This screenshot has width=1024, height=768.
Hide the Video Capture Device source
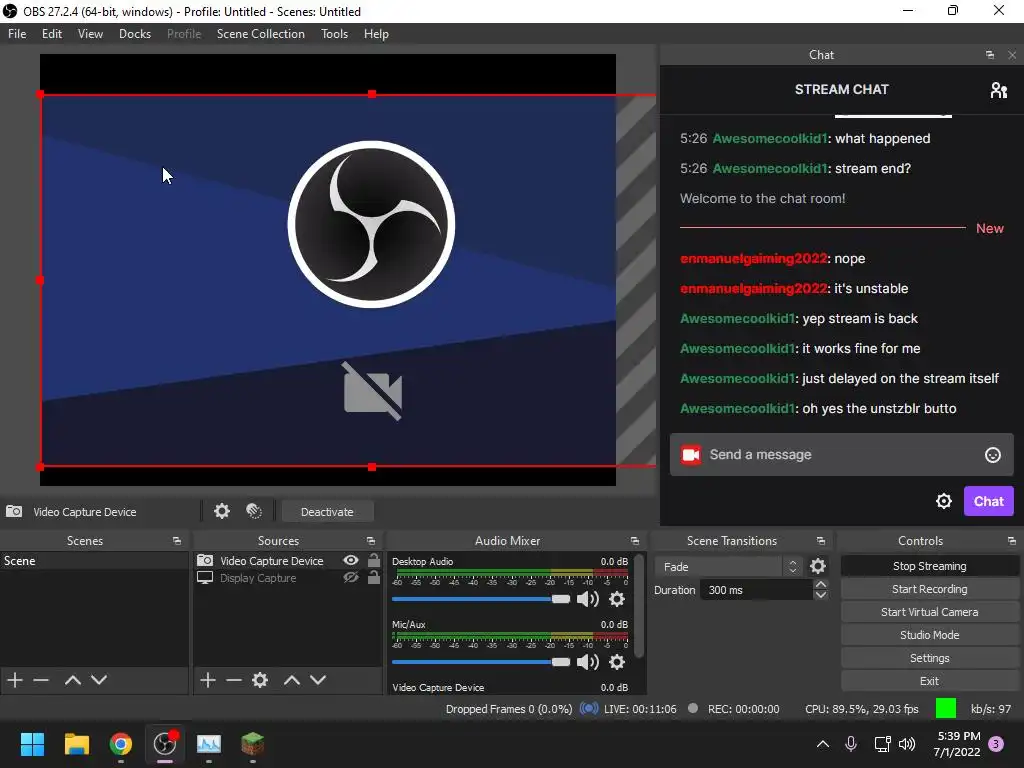pyautogui.click(x=351, y=560)
